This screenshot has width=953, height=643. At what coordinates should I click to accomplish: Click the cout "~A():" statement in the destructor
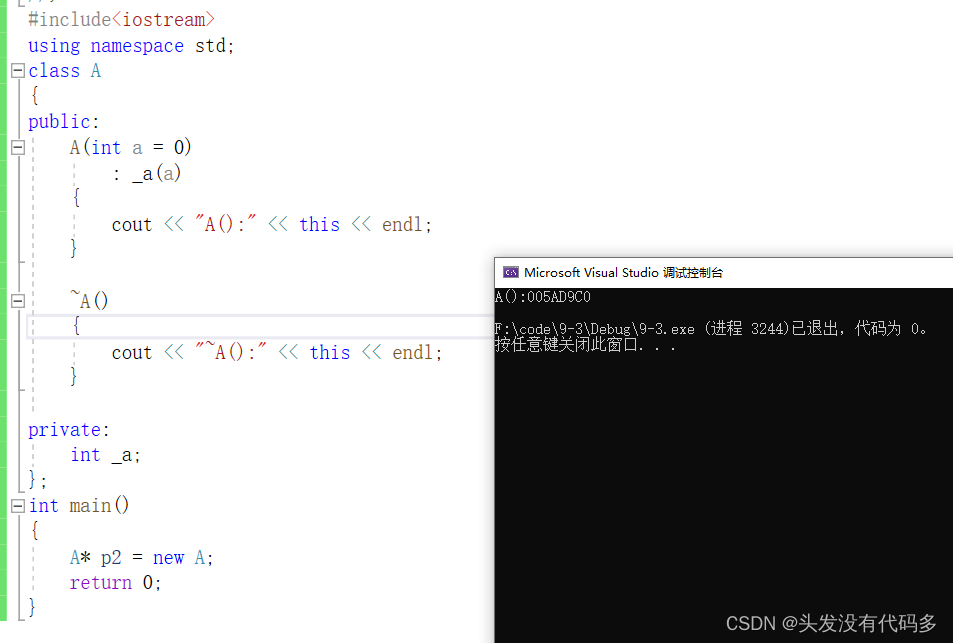pyautogui.click(x=277, y=352)
